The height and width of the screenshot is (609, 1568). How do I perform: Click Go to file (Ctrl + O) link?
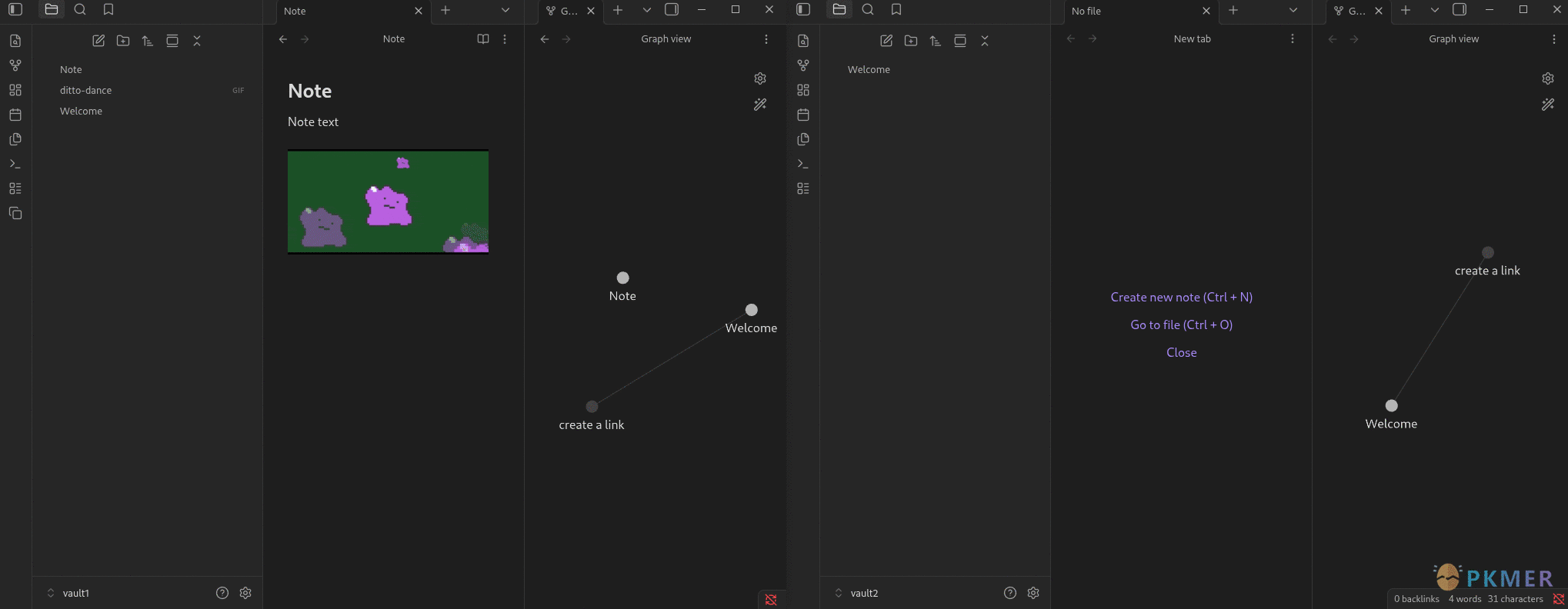click(1182, 325)
